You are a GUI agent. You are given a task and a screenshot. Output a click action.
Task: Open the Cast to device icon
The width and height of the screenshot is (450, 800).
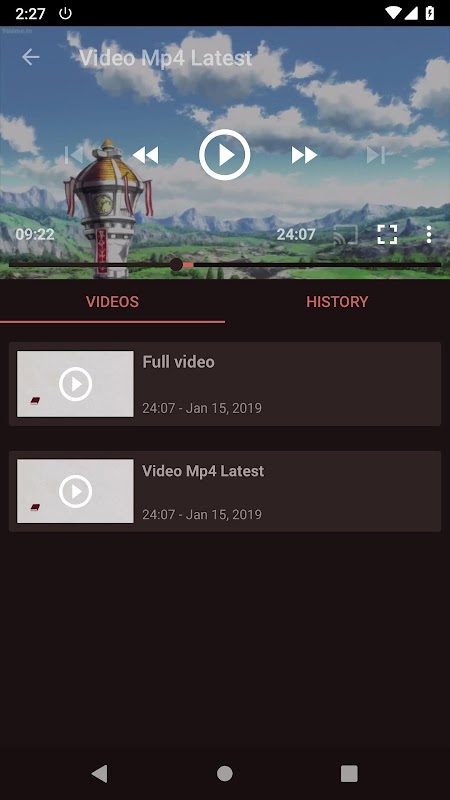click(345, 235)
